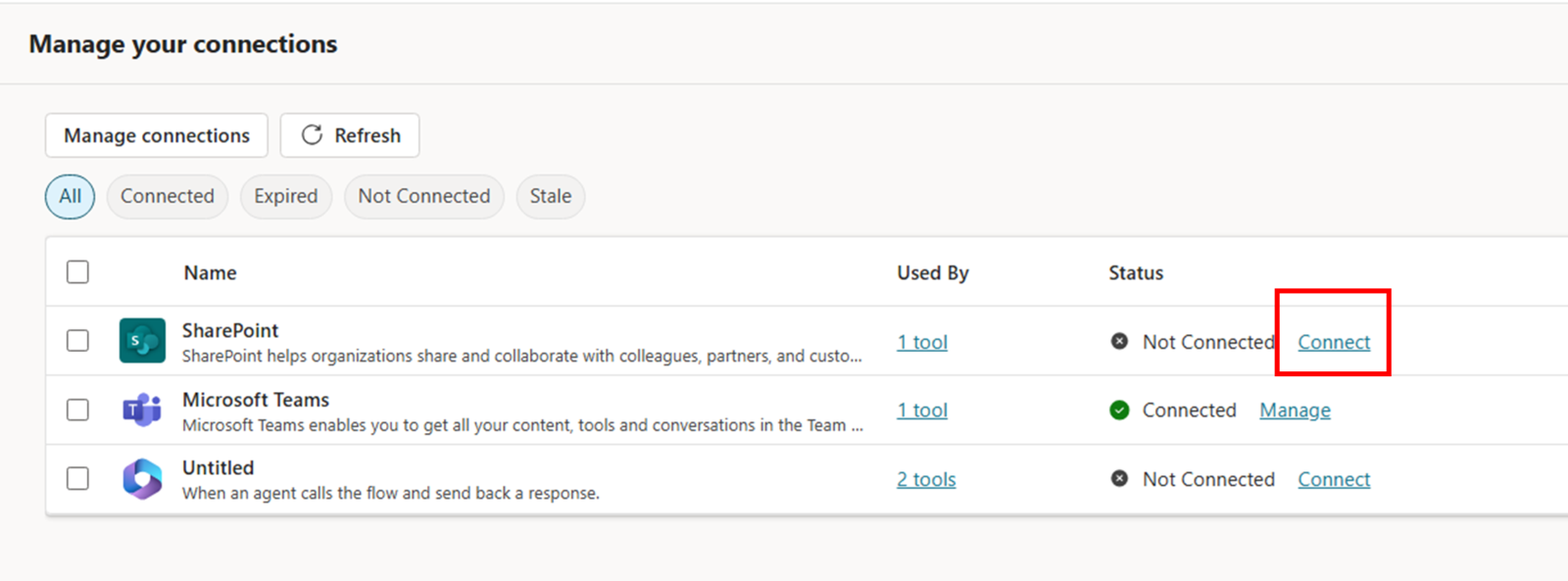Check the SharePoint row checkbox
The image size is (1568, 581).
point(77,341)
